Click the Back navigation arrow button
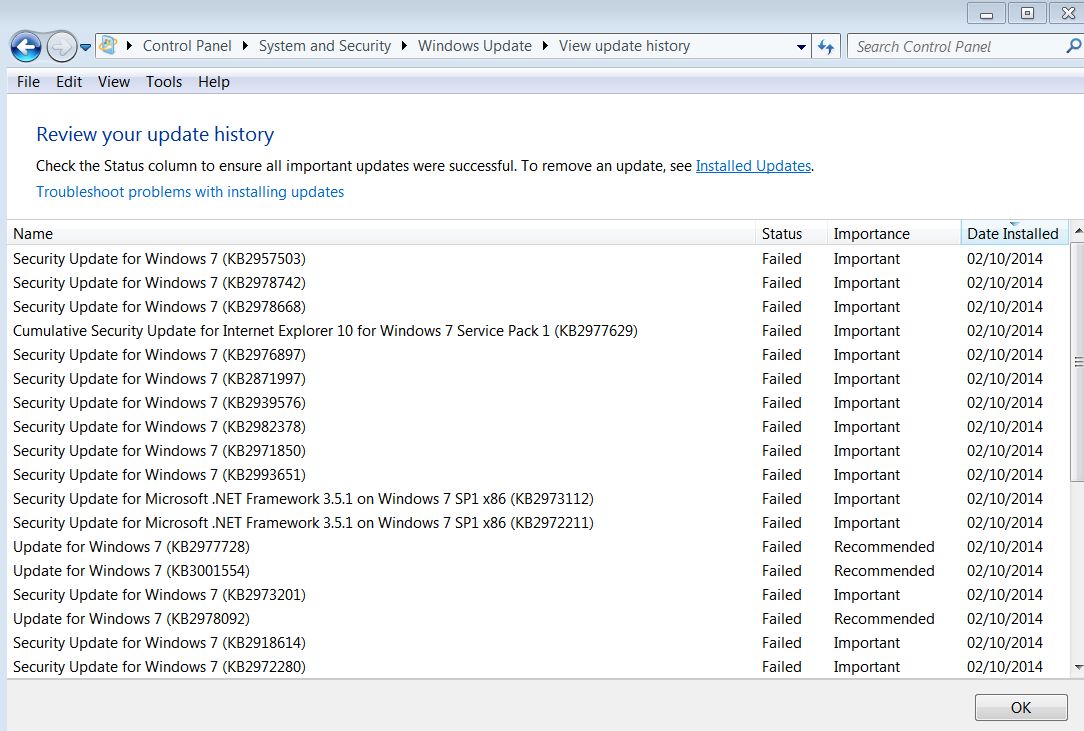Image resolution: width=1084 pixels, height=731 pixels. click(26, 47)
